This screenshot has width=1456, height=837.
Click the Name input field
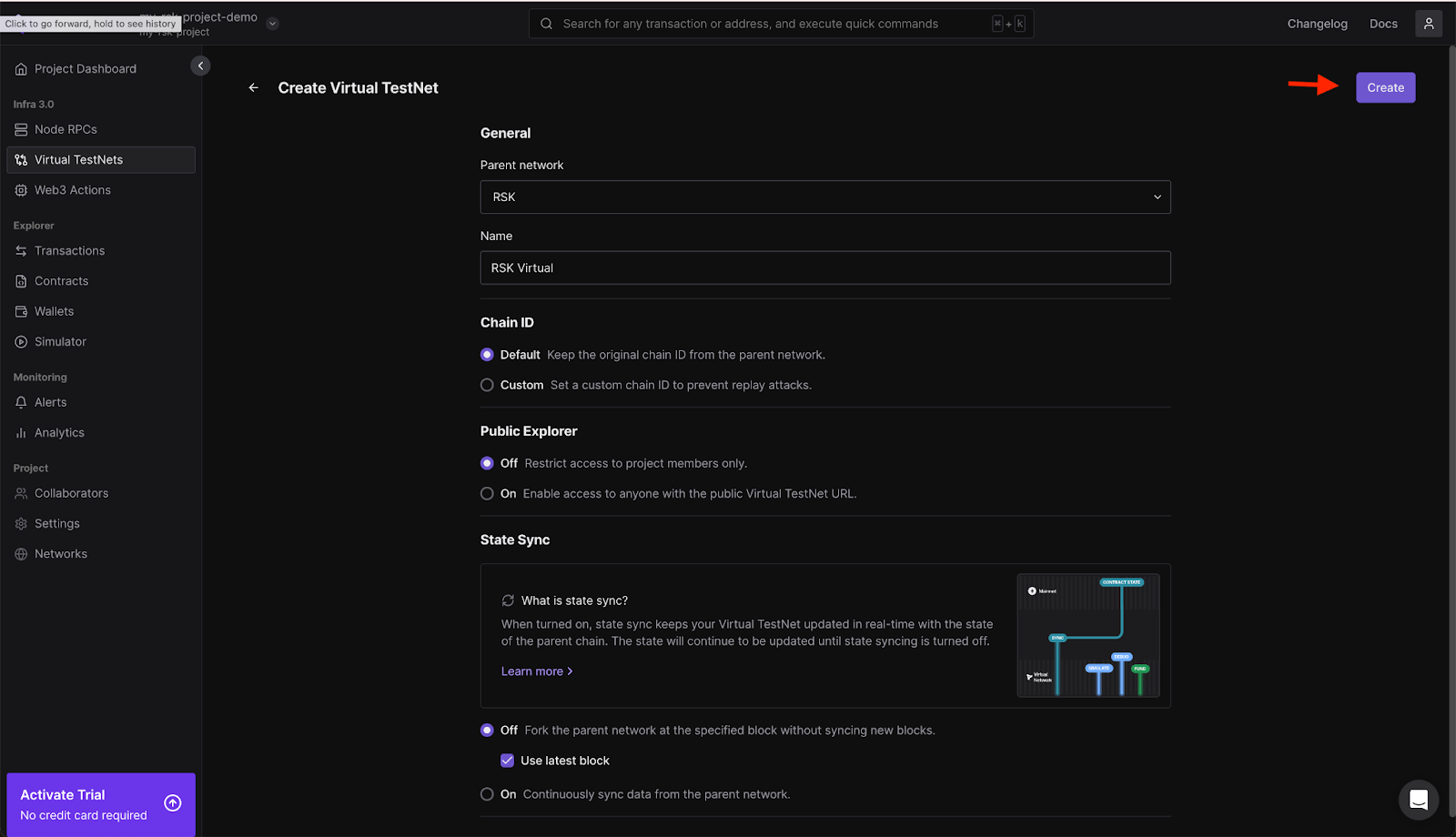pos(824,268)
